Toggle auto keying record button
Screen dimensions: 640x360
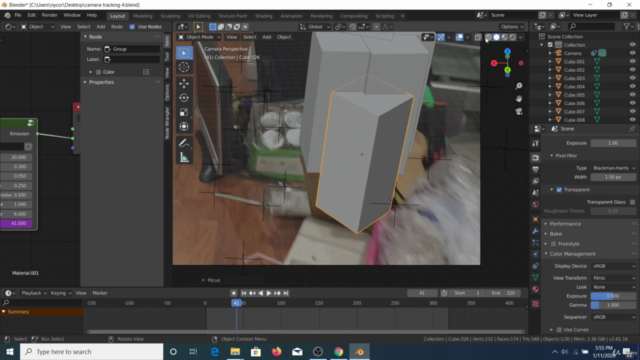[x=233, y=293]
